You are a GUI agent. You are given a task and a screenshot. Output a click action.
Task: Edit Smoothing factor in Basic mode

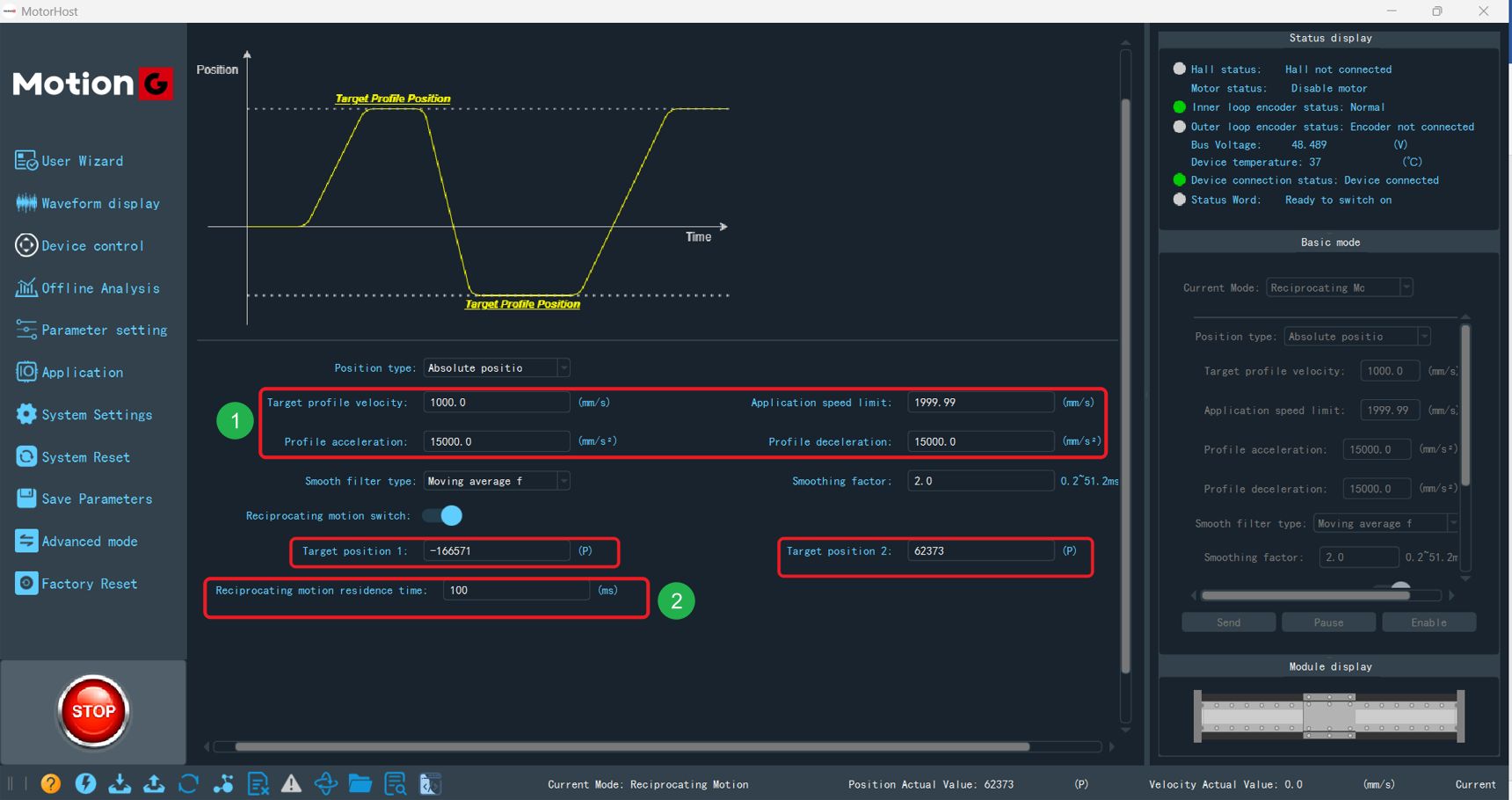[x=1358, y=557]
